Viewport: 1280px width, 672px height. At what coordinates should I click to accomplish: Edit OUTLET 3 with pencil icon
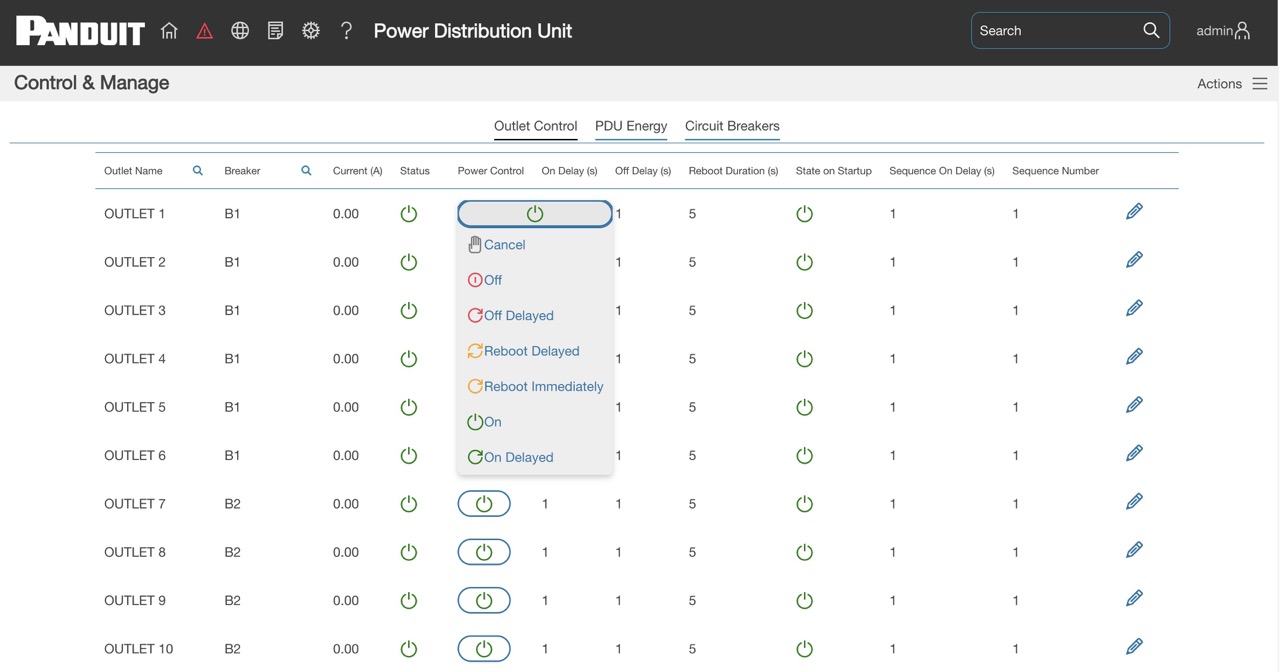click(1134, 309)
